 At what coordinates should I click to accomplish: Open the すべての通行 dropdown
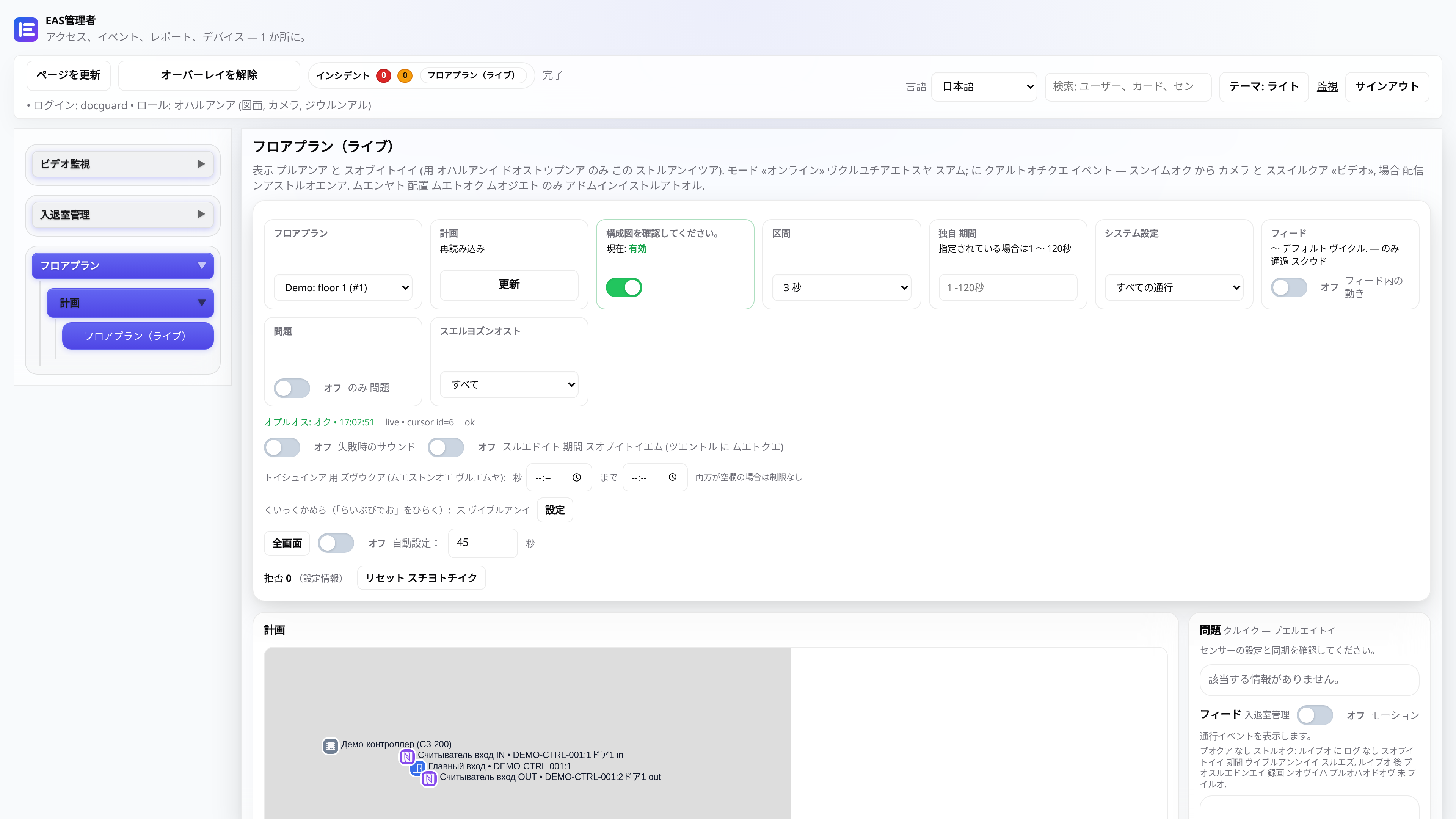(1174, 288)
